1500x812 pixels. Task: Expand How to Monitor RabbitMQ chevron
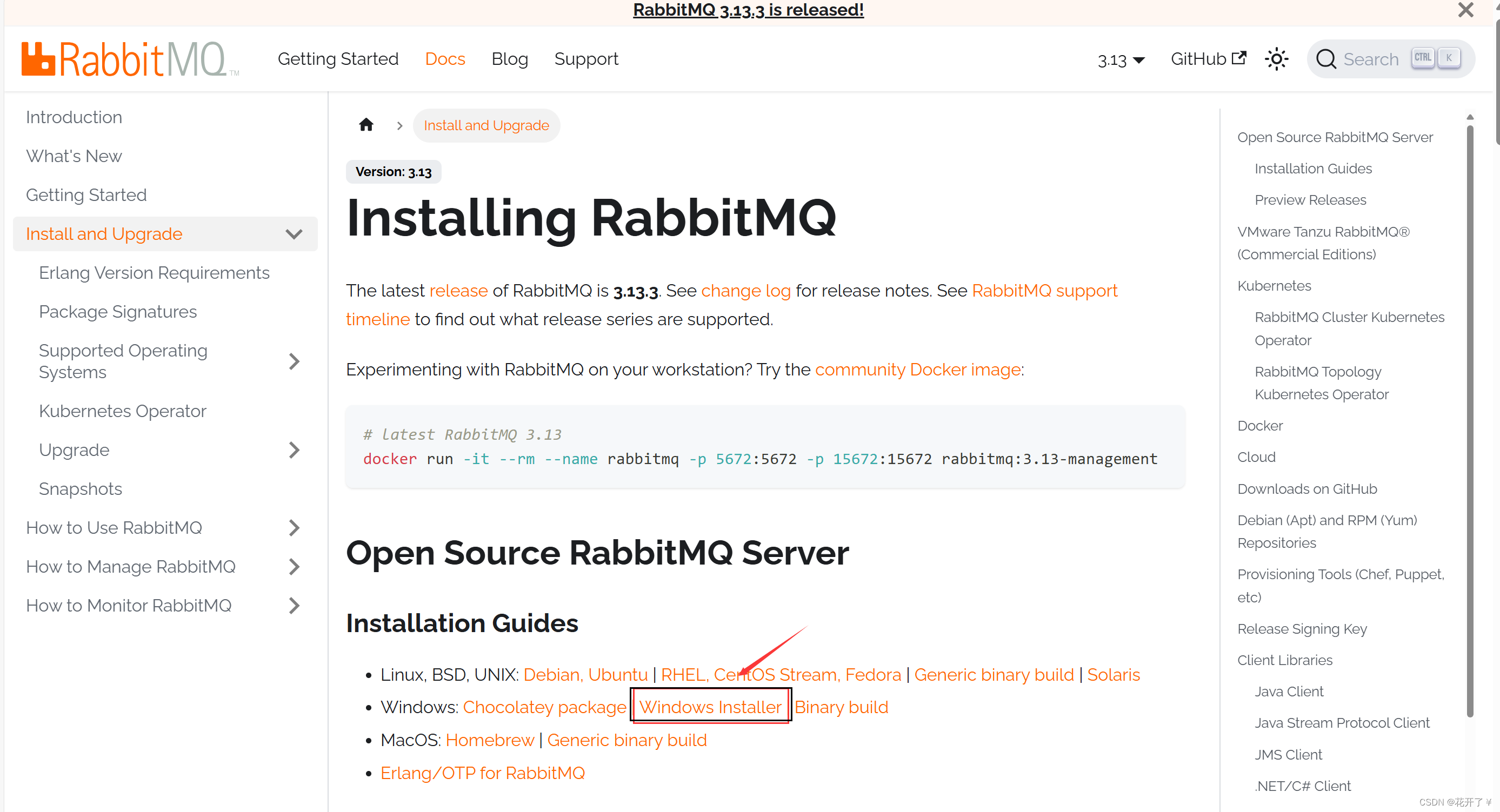[x=294, y=606]
